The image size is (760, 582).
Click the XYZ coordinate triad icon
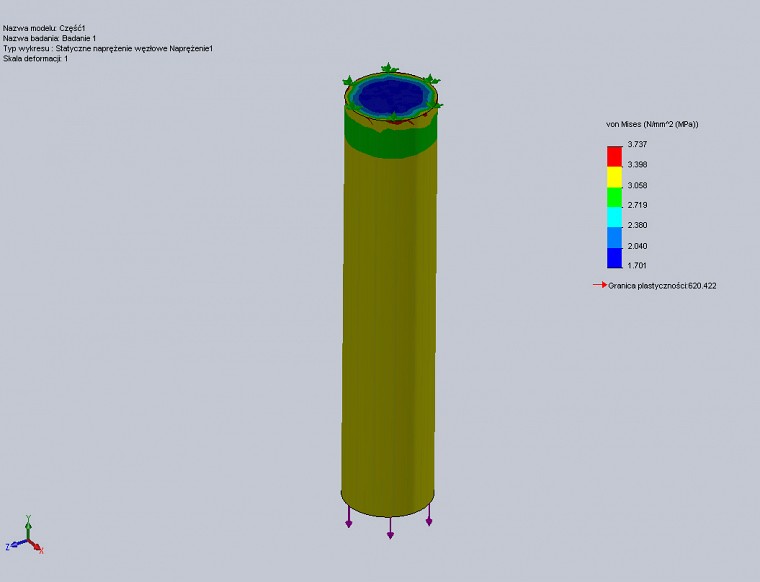[x=25, y=536]
